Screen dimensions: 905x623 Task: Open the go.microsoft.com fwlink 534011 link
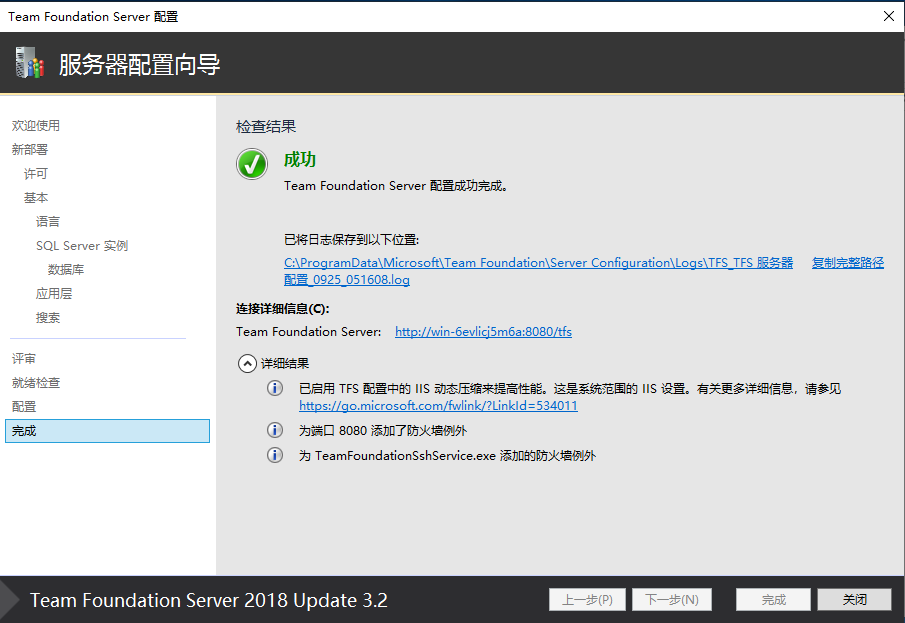pos(438,405)
